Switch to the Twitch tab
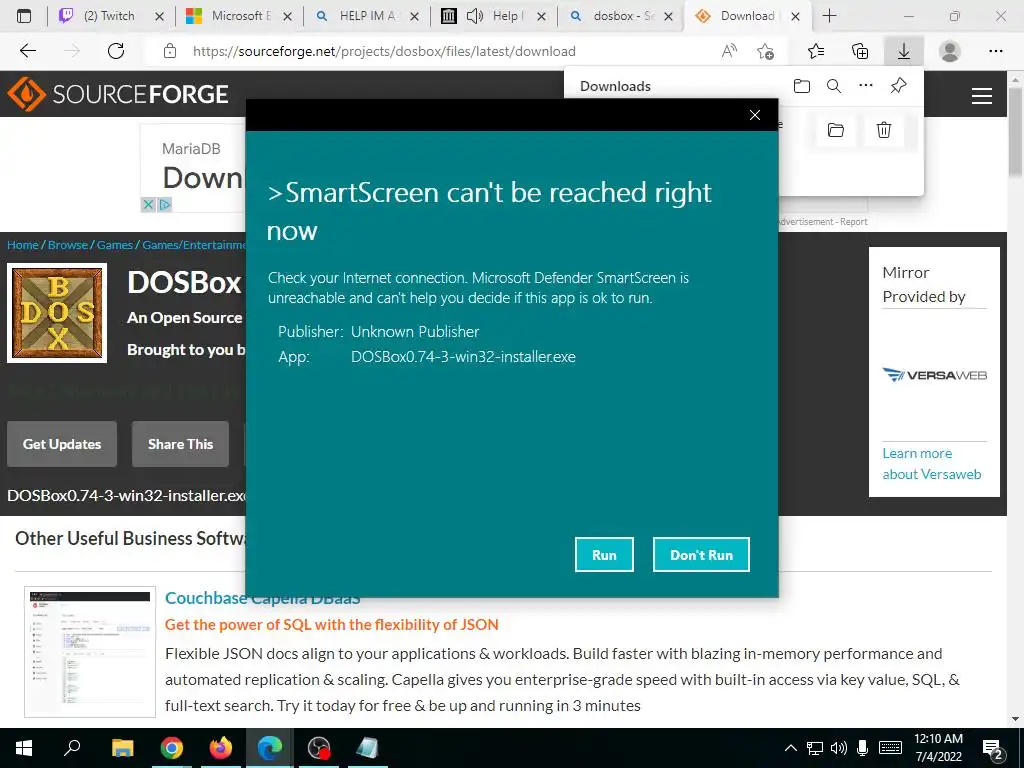 109,16
